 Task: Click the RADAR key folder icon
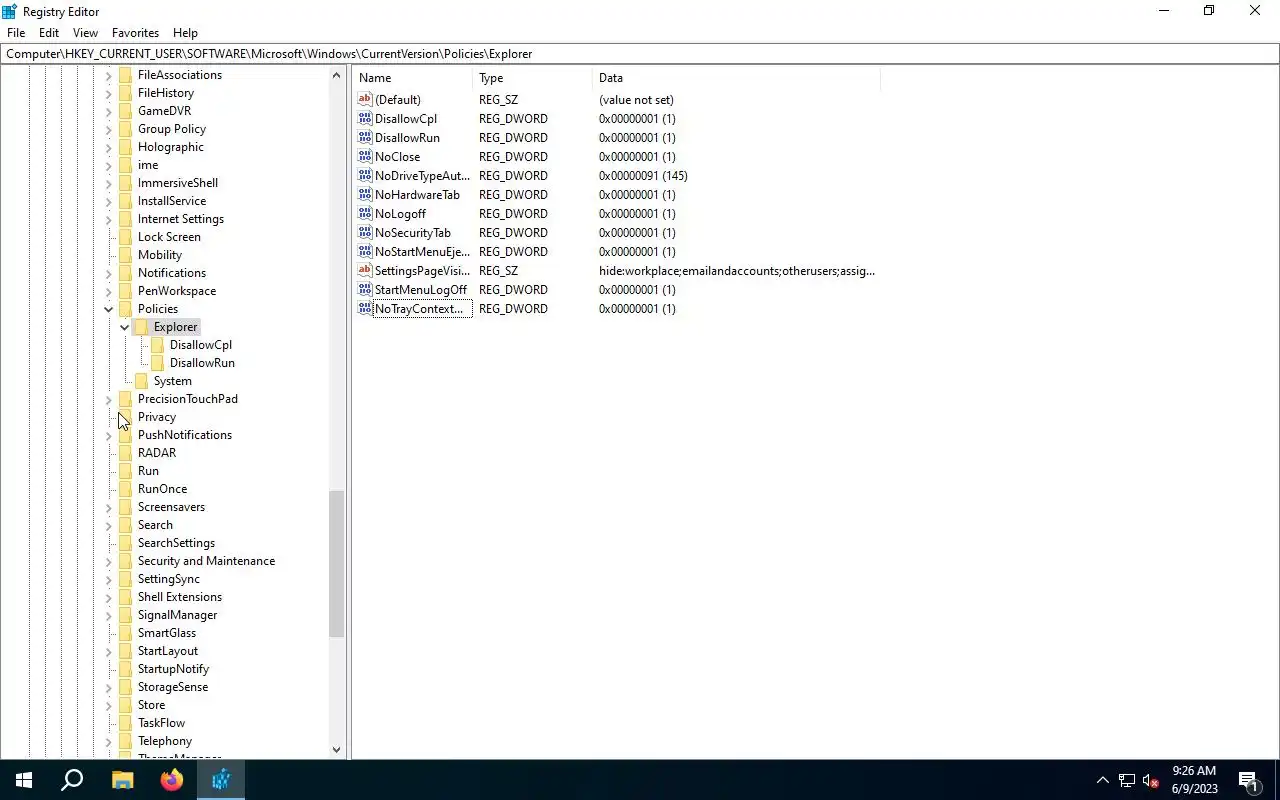[125, 453]
